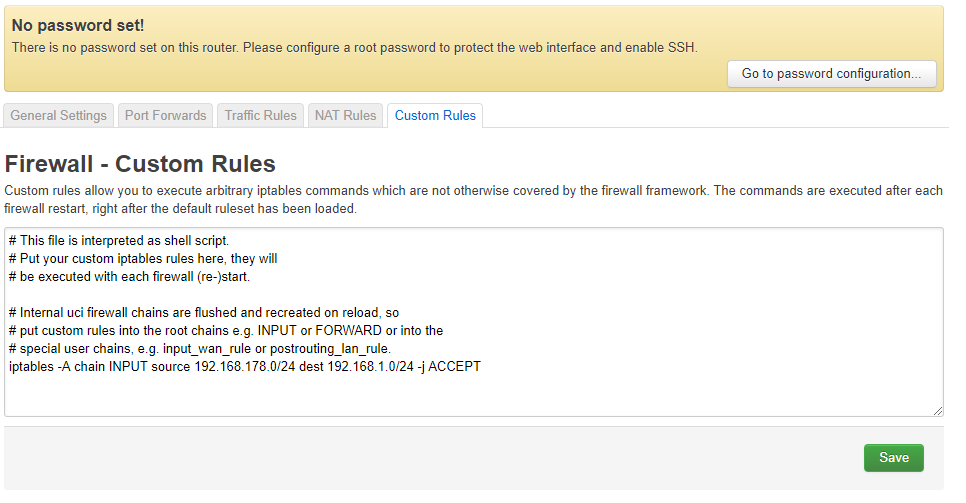Click the 'No password set!' warning title
966x503 pixels.
(x=78, y=25)
